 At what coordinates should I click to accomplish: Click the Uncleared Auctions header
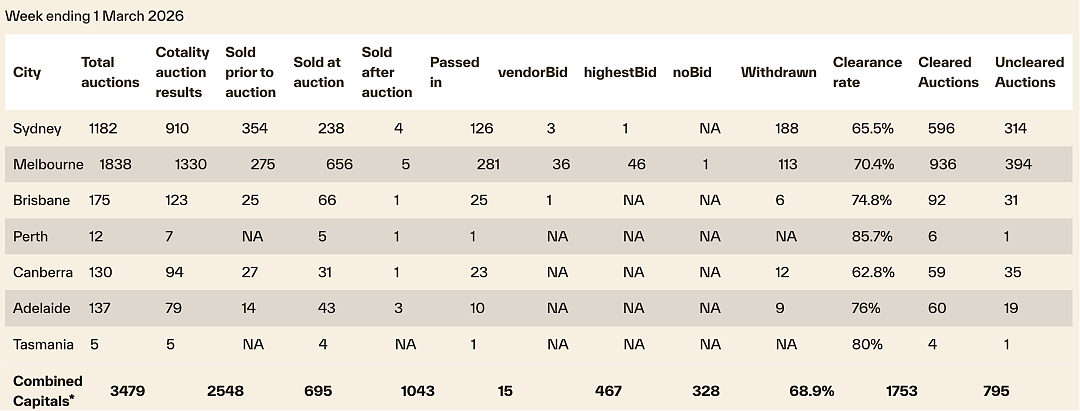(x=1029, y=72)
